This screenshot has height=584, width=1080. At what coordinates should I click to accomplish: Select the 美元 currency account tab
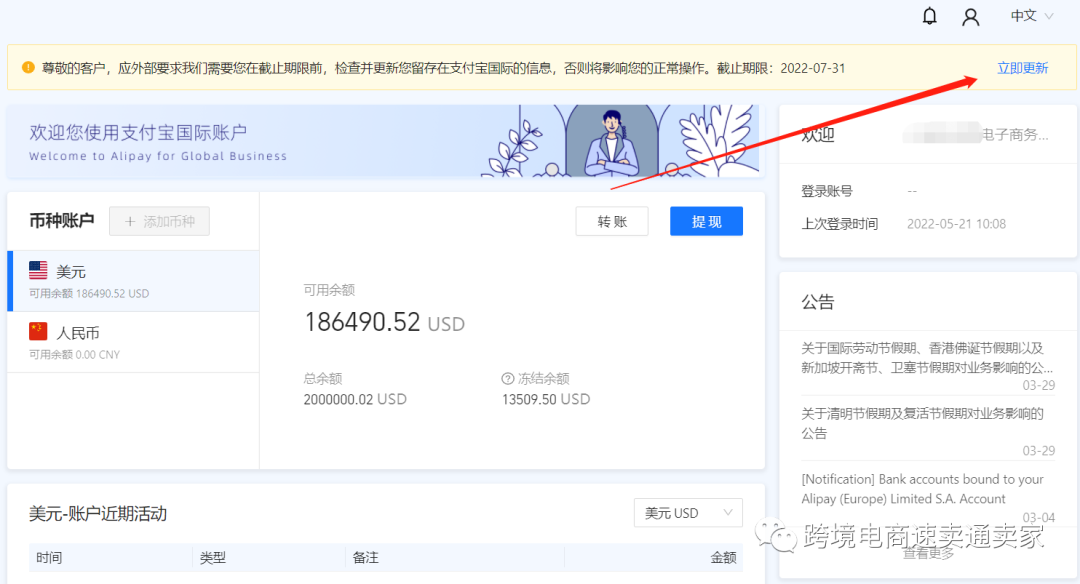[134, 281]
